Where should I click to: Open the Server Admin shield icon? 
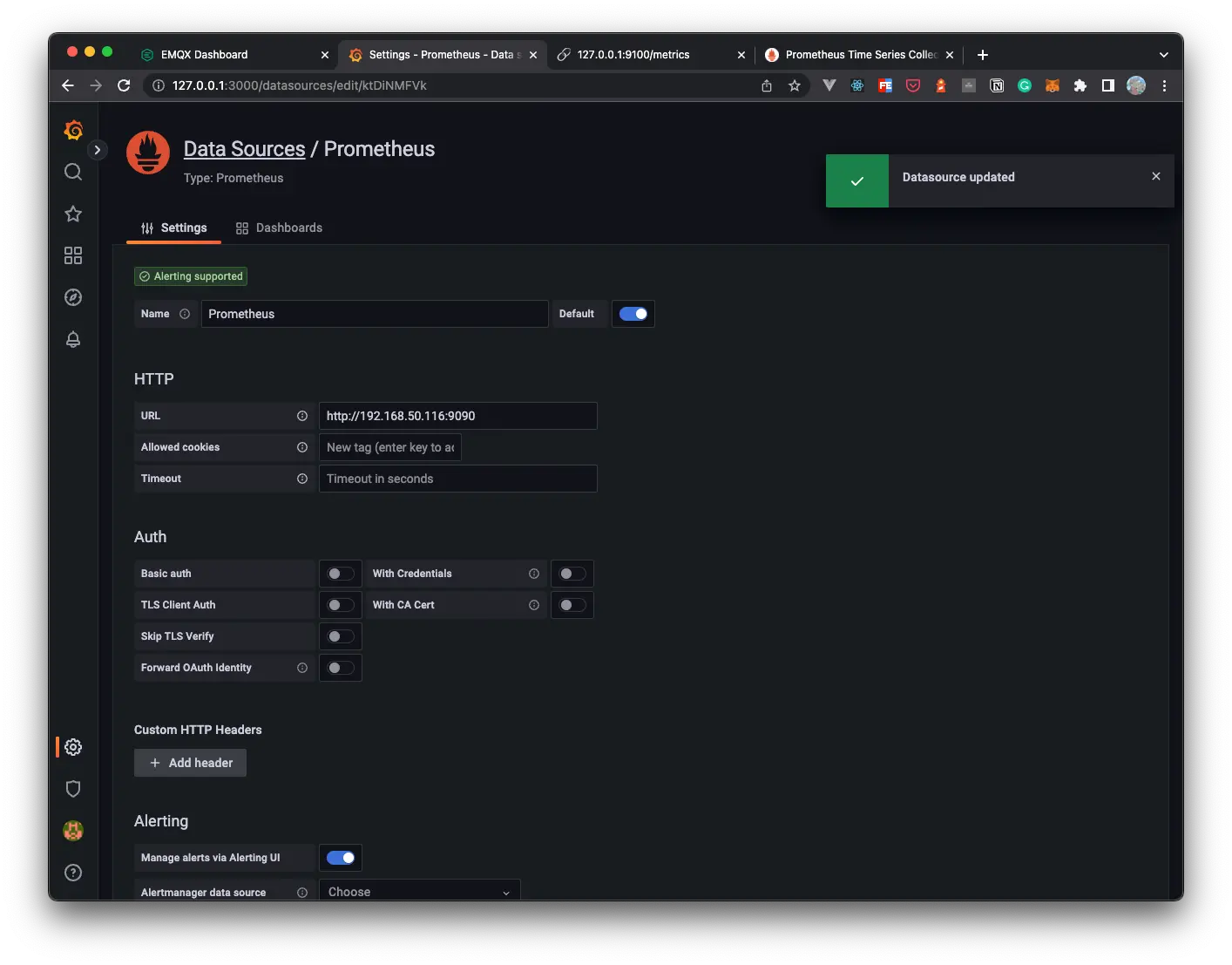[x=73, y=789]
